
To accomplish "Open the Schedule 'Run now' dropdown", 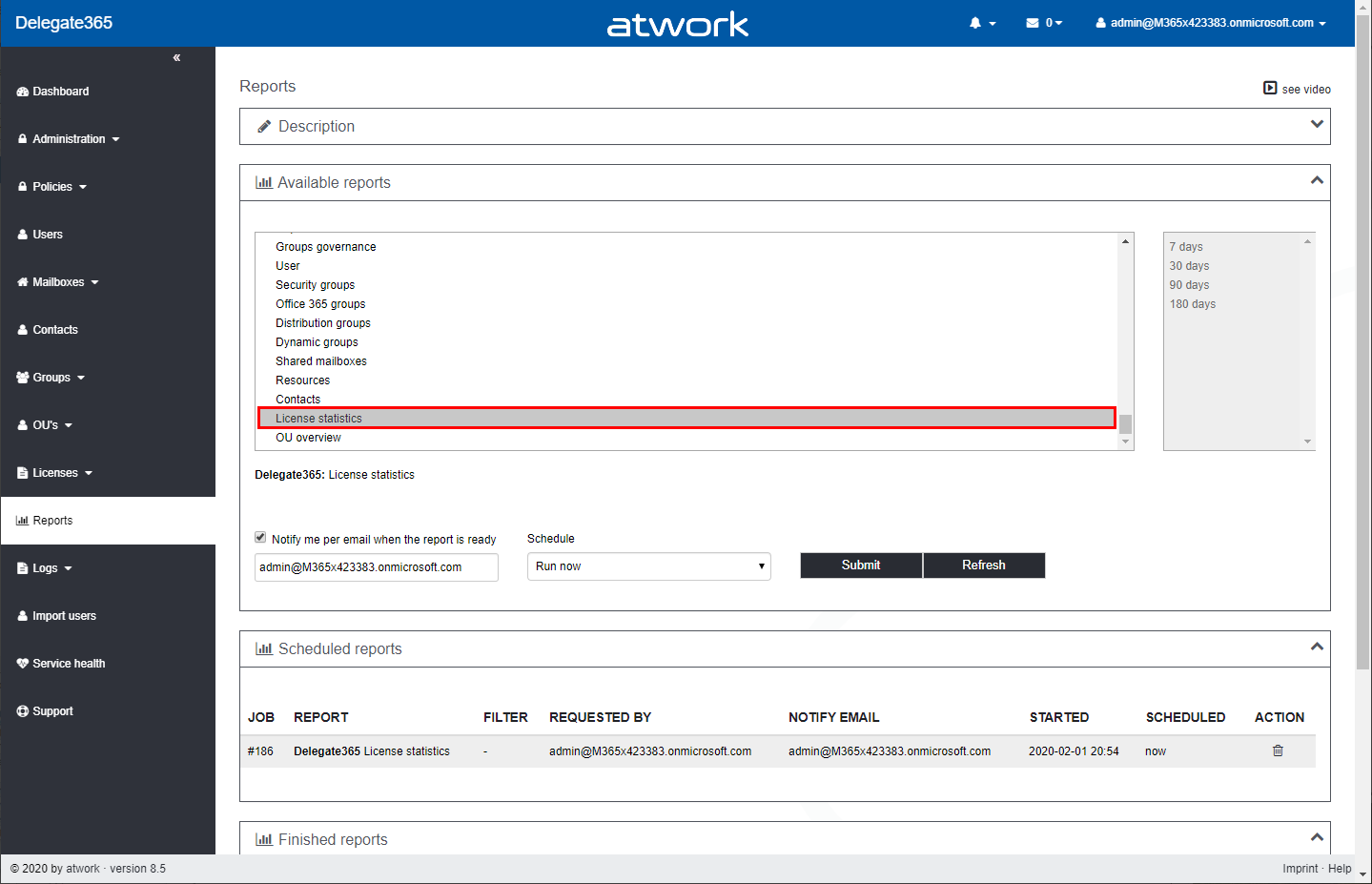I will click(648, 566).
